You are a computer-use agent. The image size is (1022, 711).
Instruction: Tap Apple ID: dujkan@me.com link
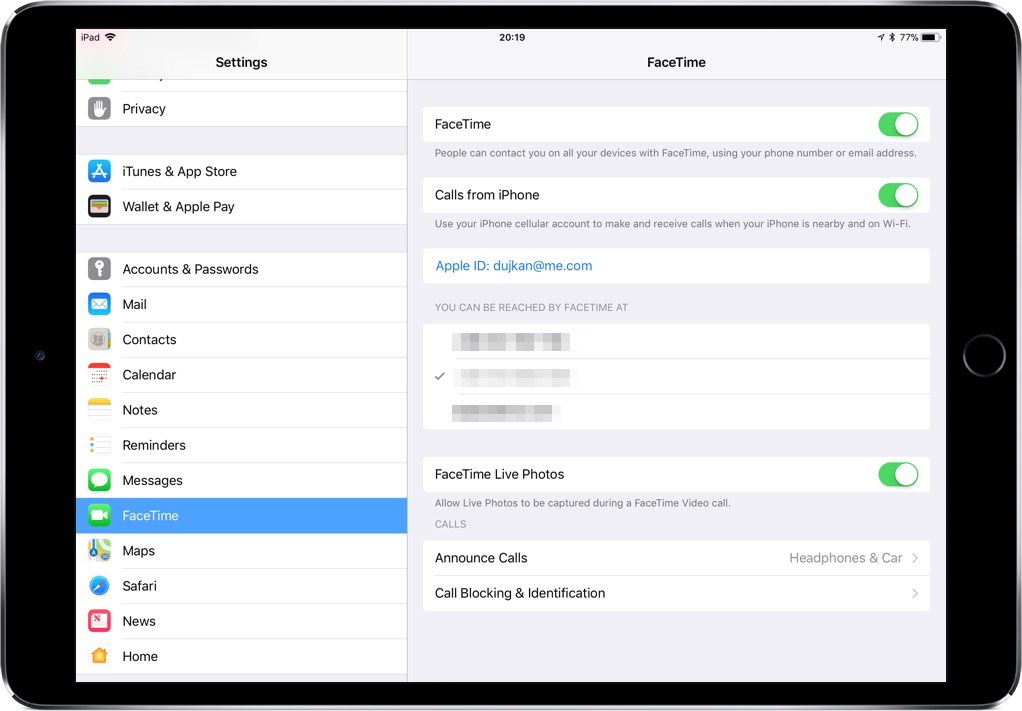click(x=514, y=266)
